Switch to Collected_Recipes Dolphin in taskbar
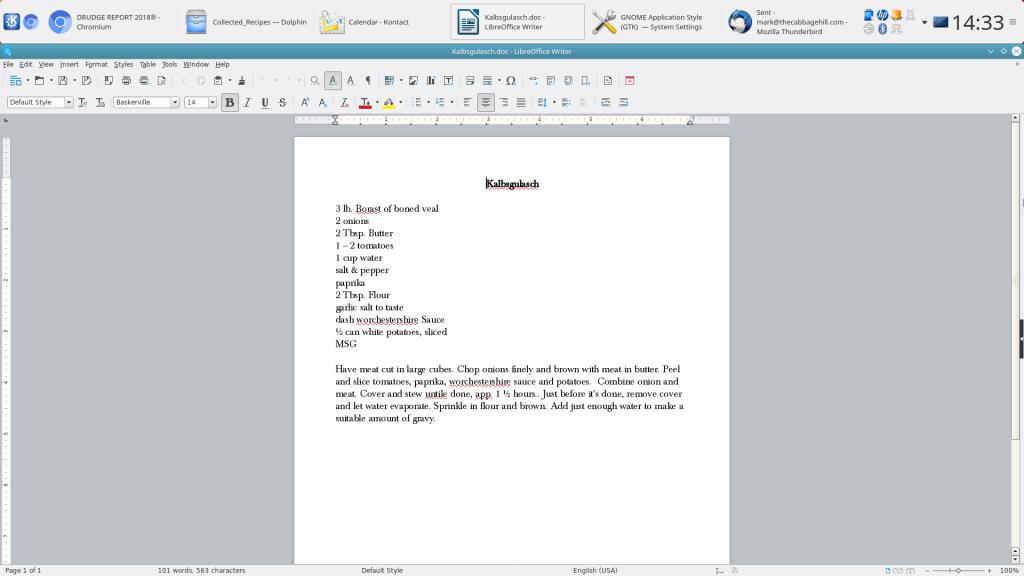The height and width of the screenshot is (576, 1024). [x=246, y=22]
